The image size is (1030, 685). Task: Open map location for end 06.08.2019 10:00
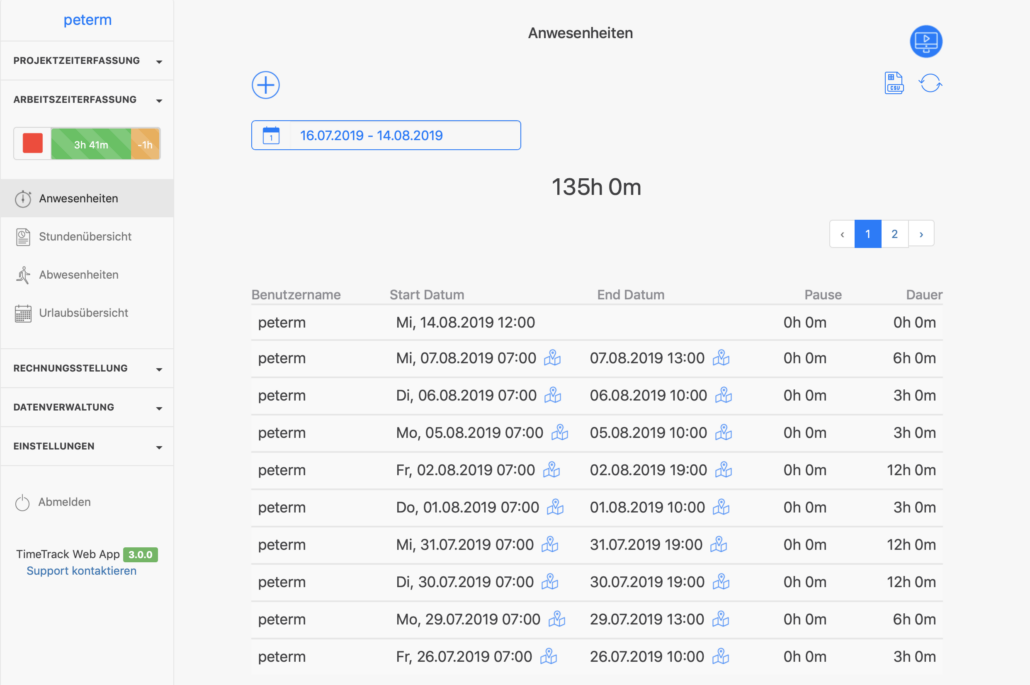tap(724, 395)
